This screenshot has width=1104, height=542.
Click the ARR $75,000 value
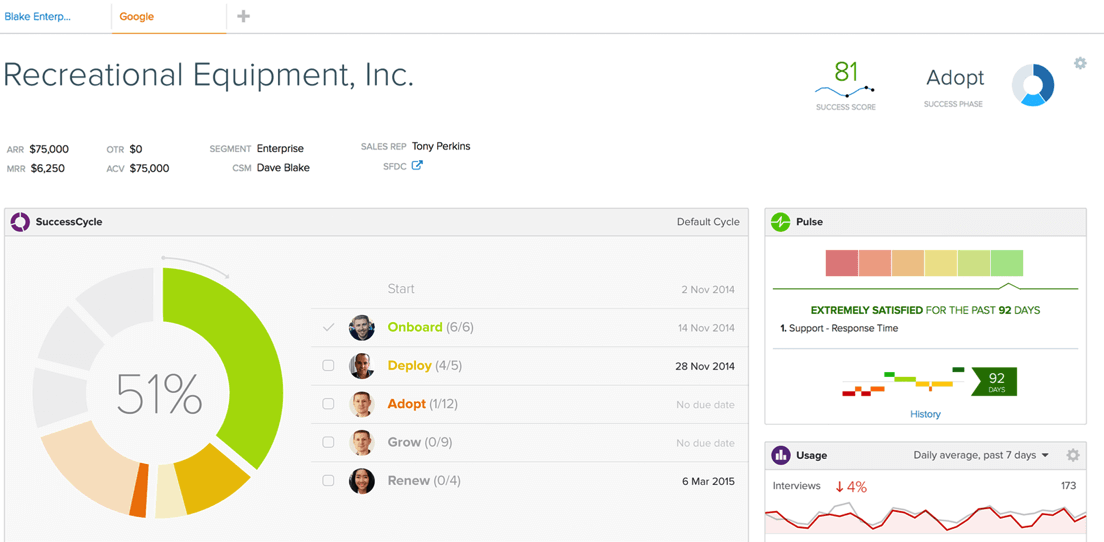(x=49, y=149)
